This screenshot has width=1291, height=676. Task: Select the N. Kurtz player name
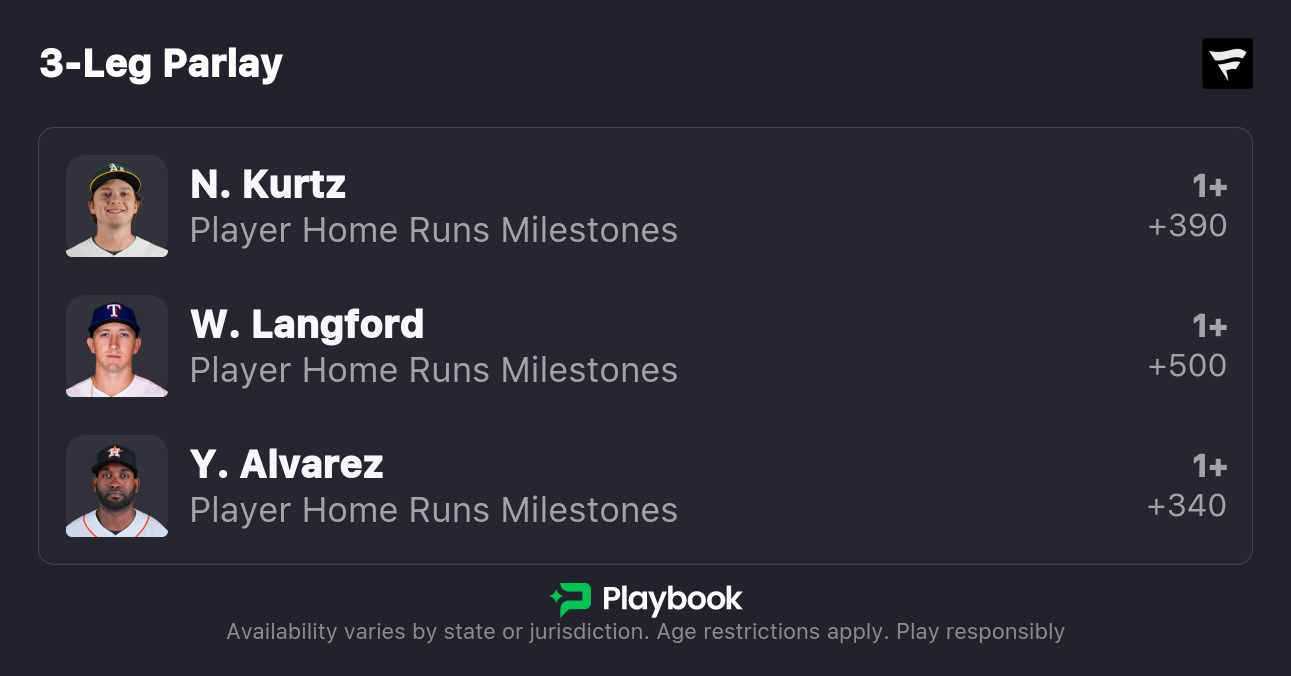268,184
